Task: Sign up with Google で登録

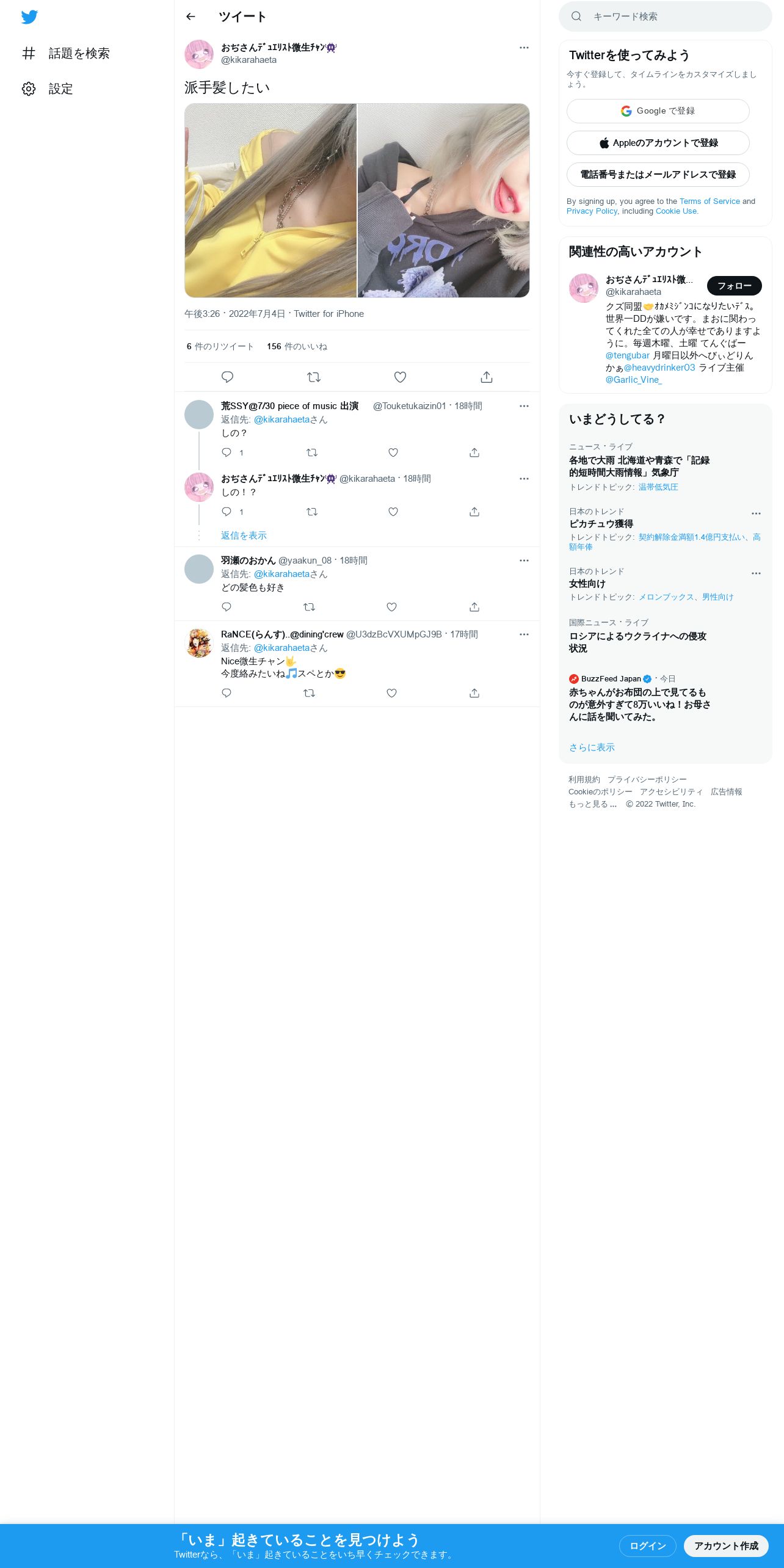Action: pyautogui.click(x=658, y=111)
